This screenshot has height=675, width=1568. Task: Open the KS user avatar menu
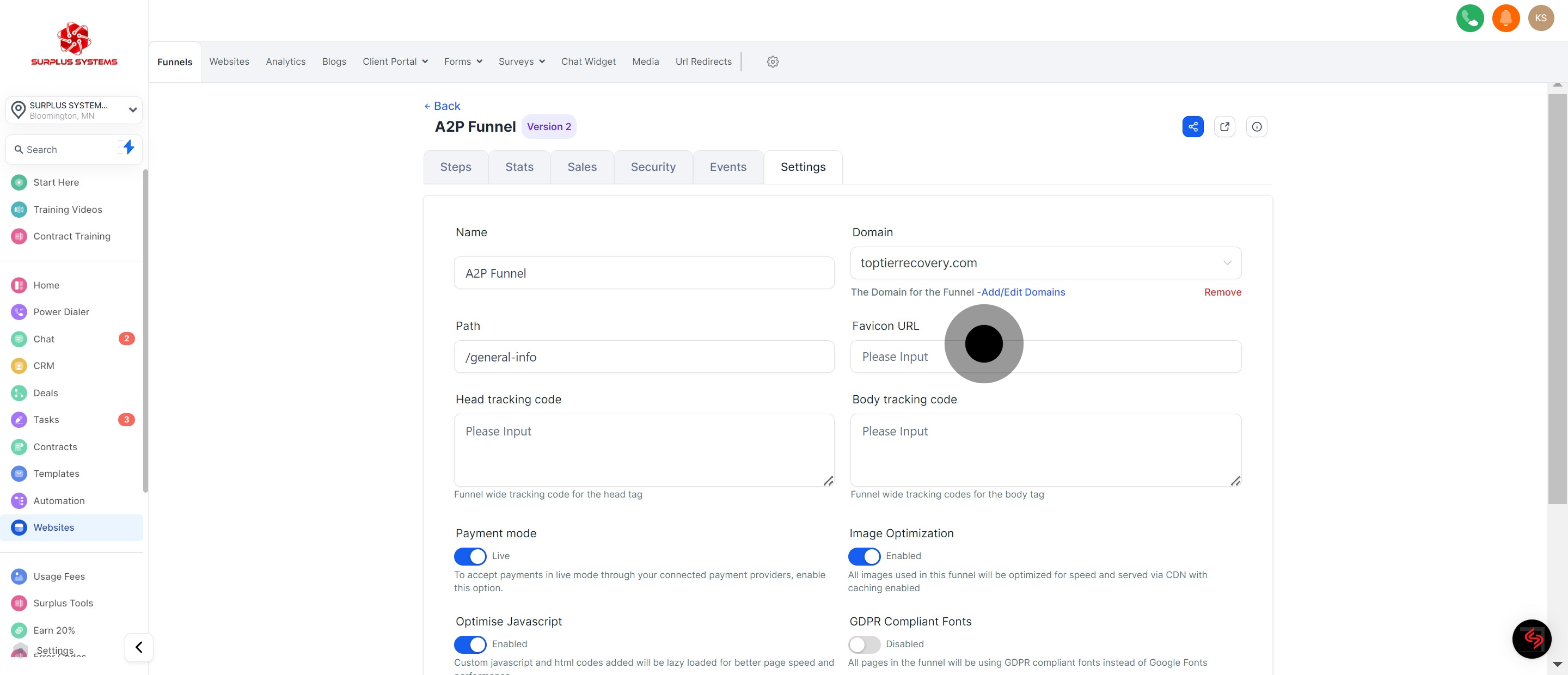1541,19
